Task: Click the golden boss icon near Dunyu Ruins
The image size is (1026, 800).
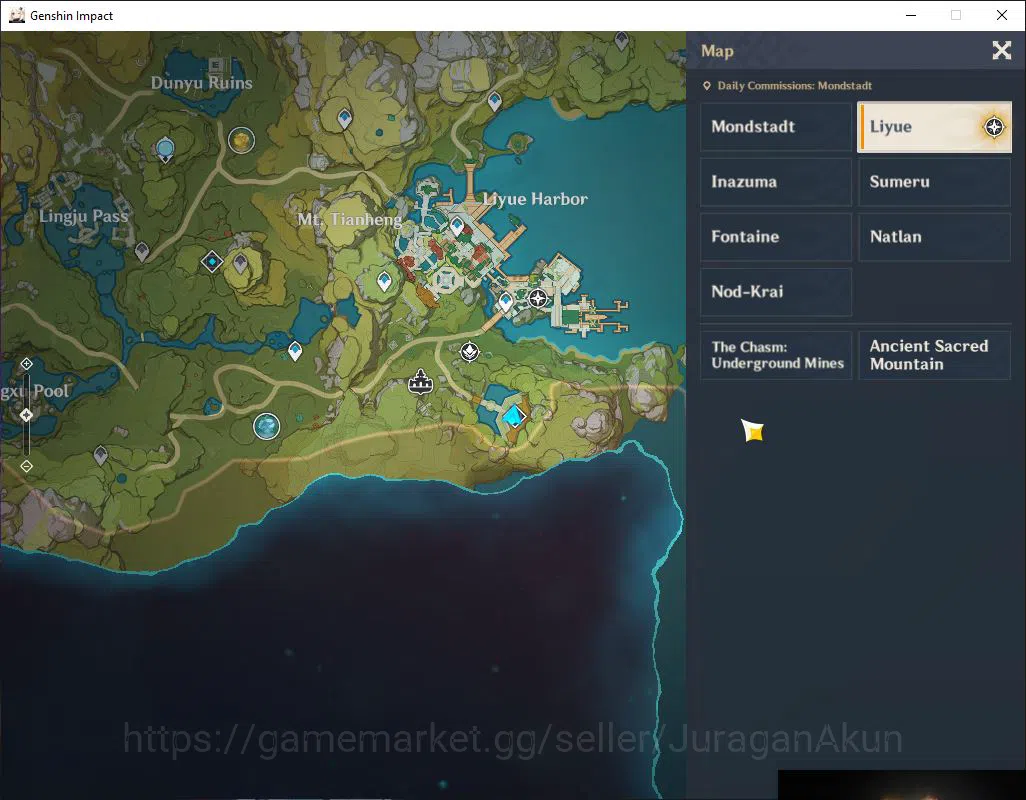Action: click(x=241, y=140)
